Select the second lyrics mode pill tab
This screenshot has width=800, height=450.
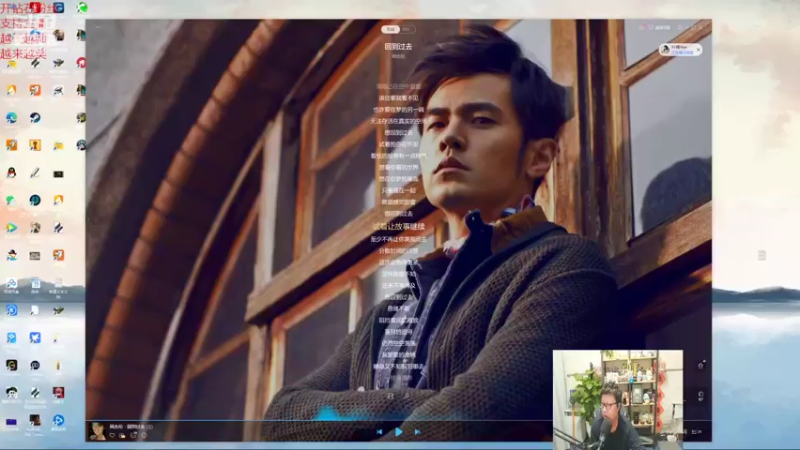[x=407, y=29]
